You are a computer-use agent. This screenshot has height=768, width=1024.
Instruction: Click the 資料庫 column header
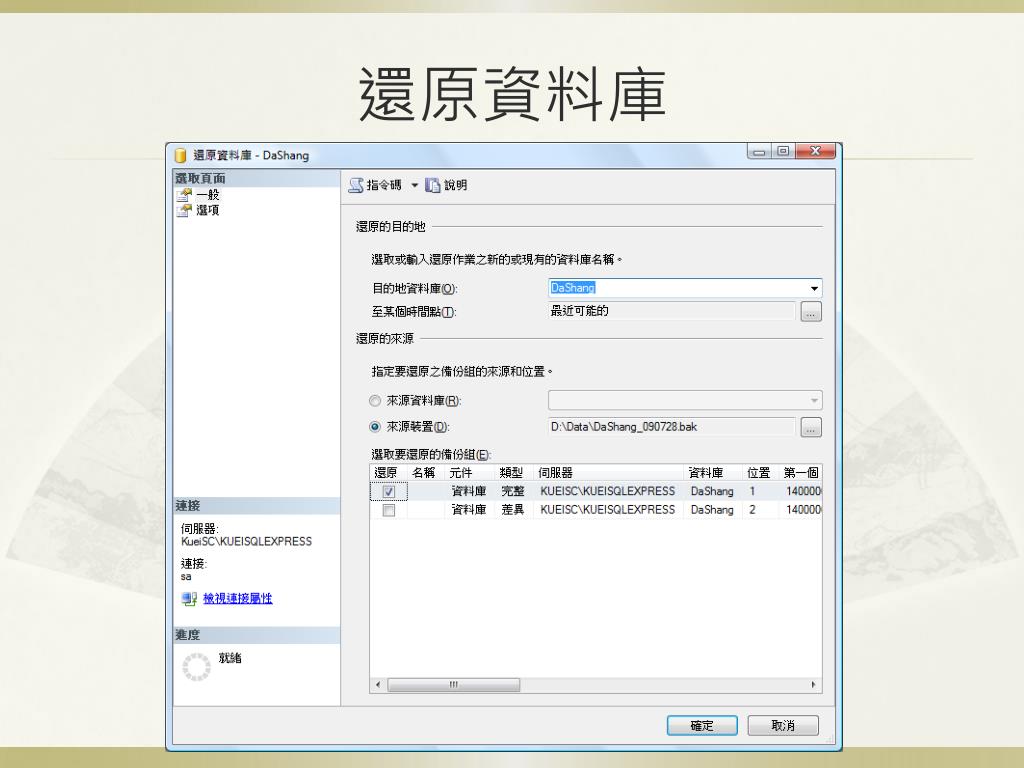pyautogui.click(x=712, y=473)
